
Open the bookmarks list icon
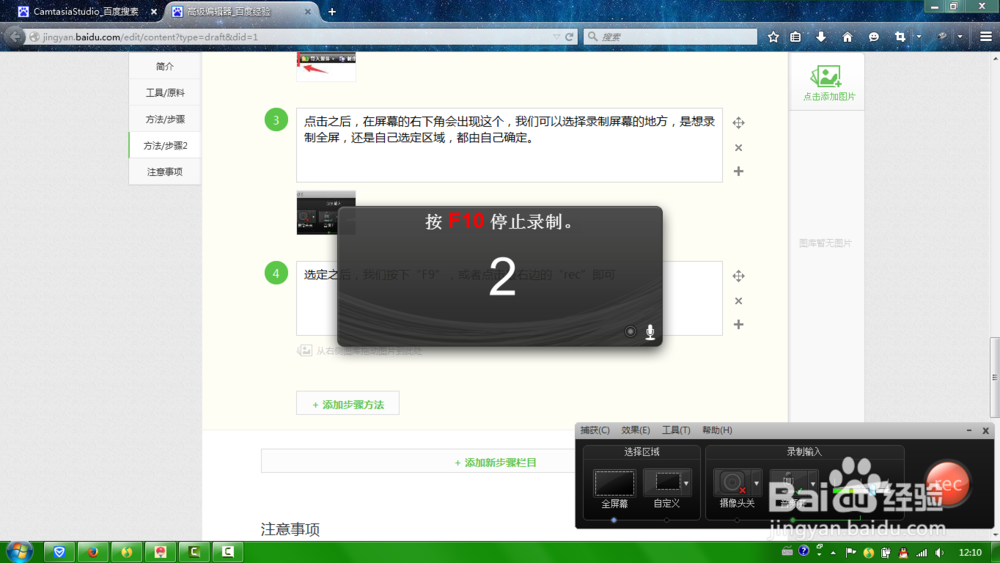795,37
